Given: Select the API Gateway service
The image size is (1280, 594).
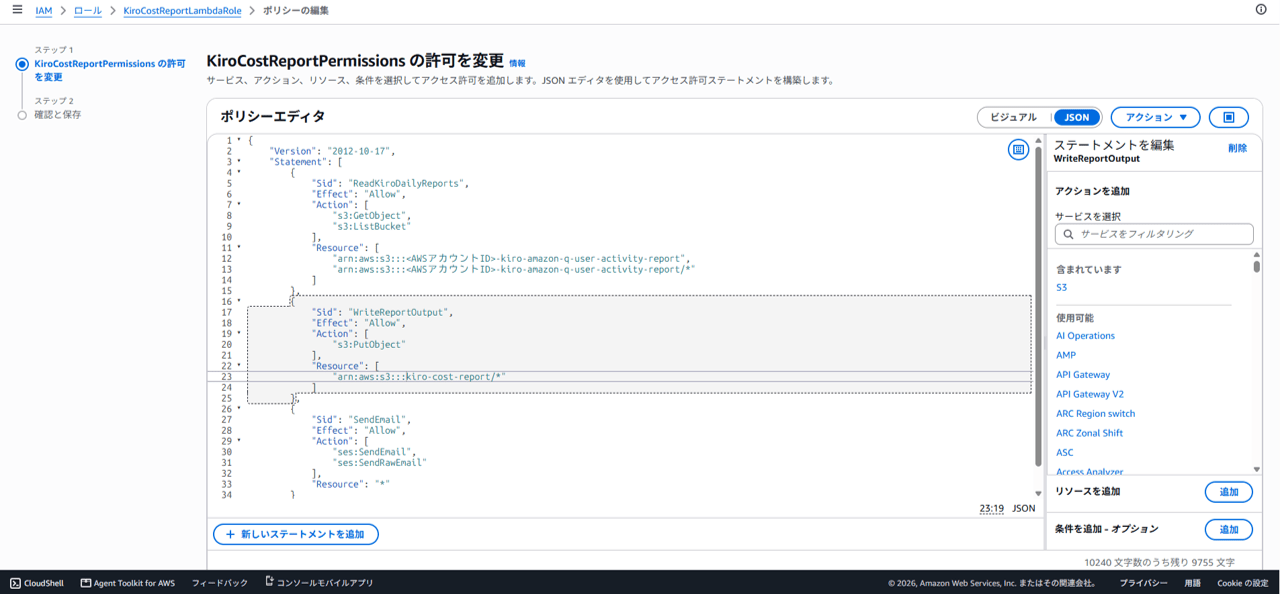Looking at the screenshot, I should 1083,375.
